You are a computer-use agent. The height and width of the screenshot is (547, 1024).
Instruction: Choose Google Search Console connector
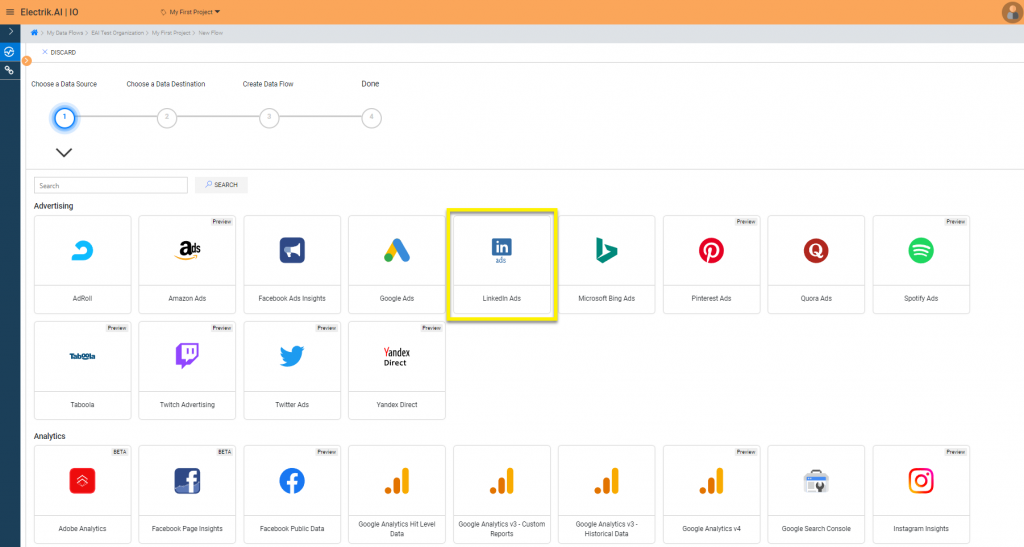(816, 495)
